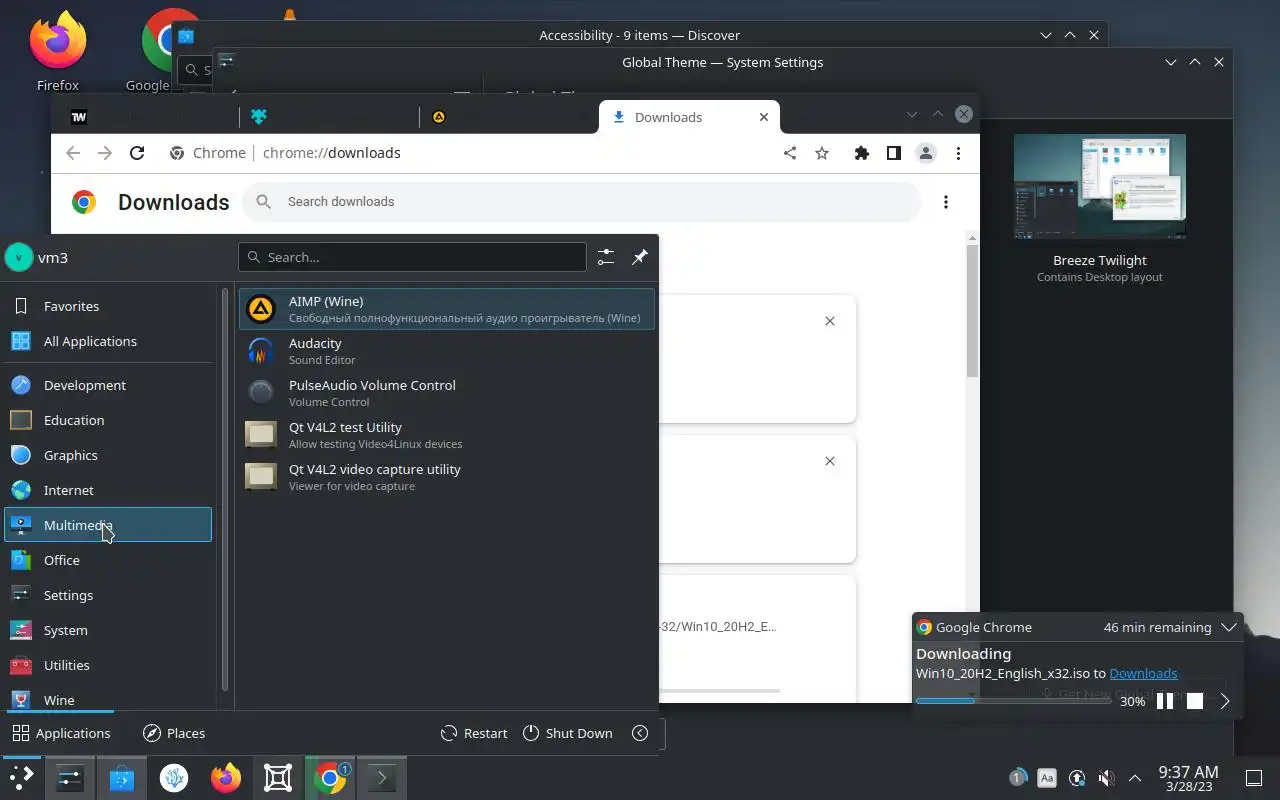Select the Multimedia category
The height and width of the screenshot is (800, 1280).
(x=108, y=525)
